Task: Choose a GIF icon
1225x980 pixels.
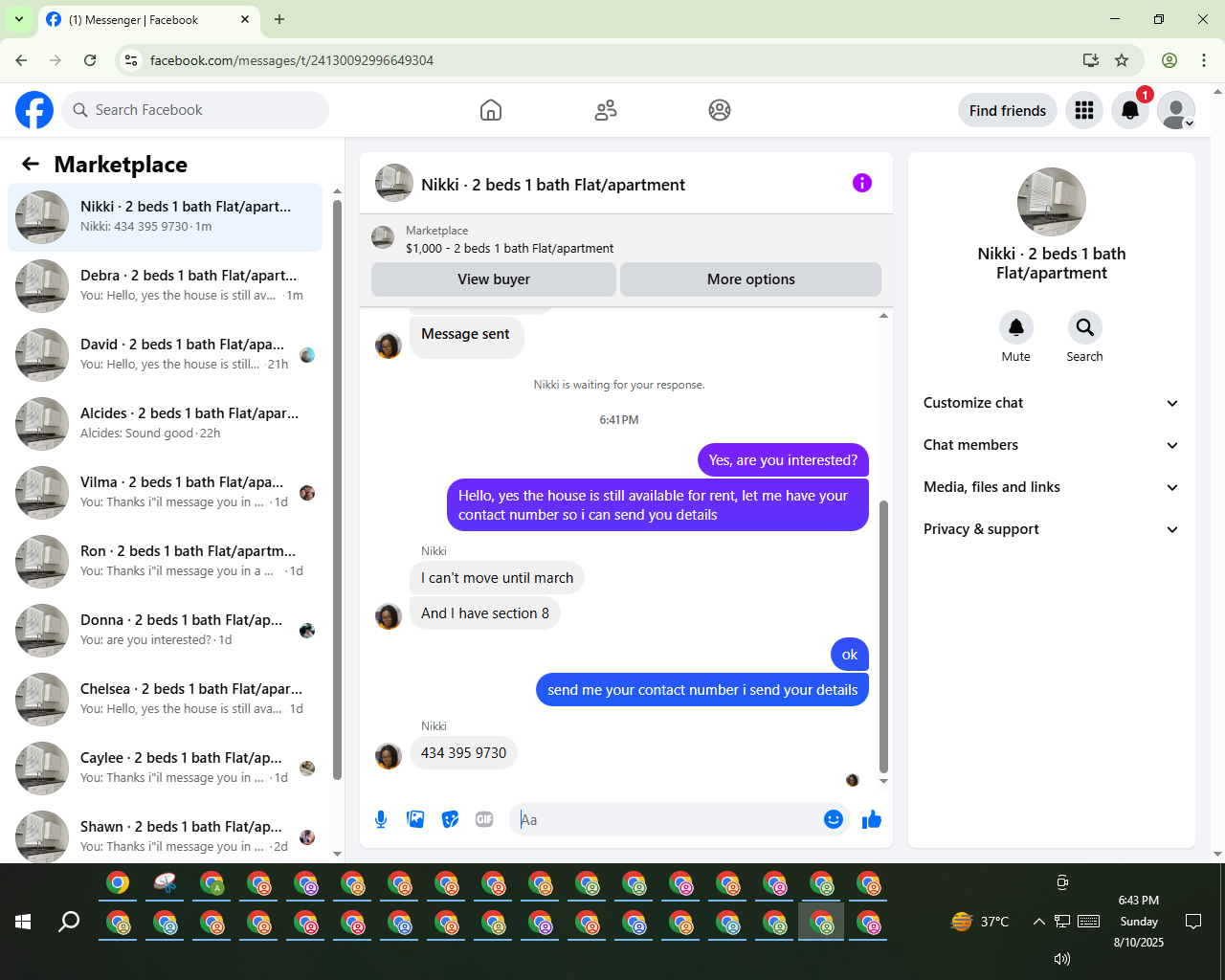Action: pyautogui.click(x=484, y=819)
